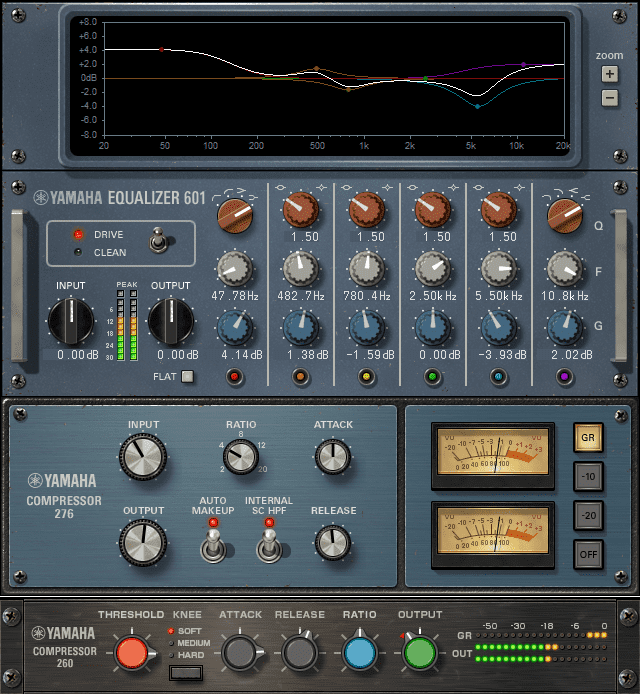
Task: Click the Equalizer 601 OUTPUT knob
Action: click(x=171, y=321)
